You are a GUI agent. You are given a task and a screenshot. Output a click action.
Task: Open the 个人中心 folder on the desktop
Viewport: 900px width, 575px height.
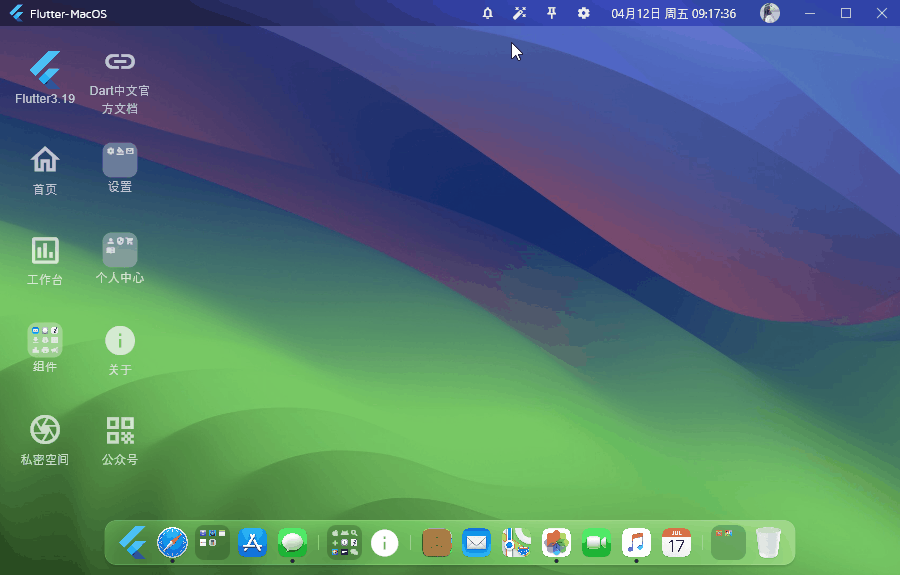pyautogui.click(x=119, y=258)
